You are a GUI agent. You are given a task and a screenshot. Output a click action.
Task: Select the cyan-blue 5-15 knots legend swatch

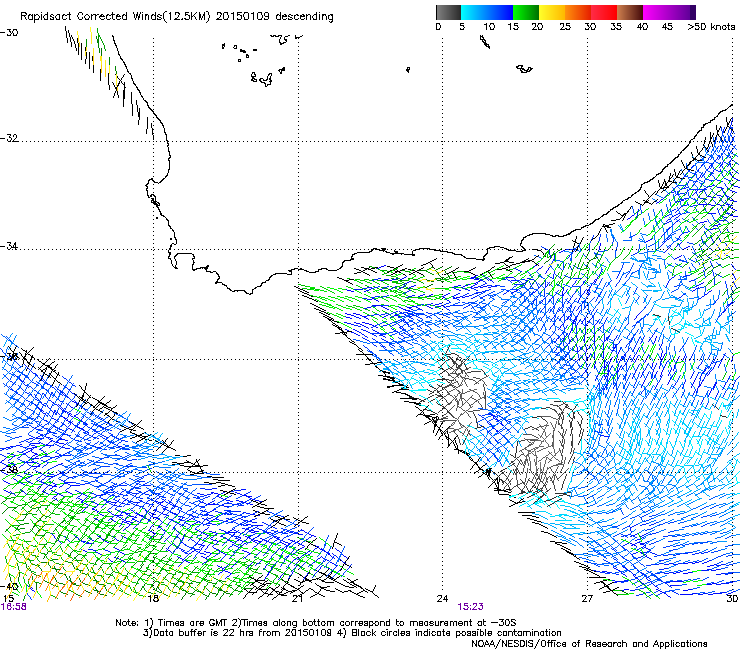click(487, 12)
